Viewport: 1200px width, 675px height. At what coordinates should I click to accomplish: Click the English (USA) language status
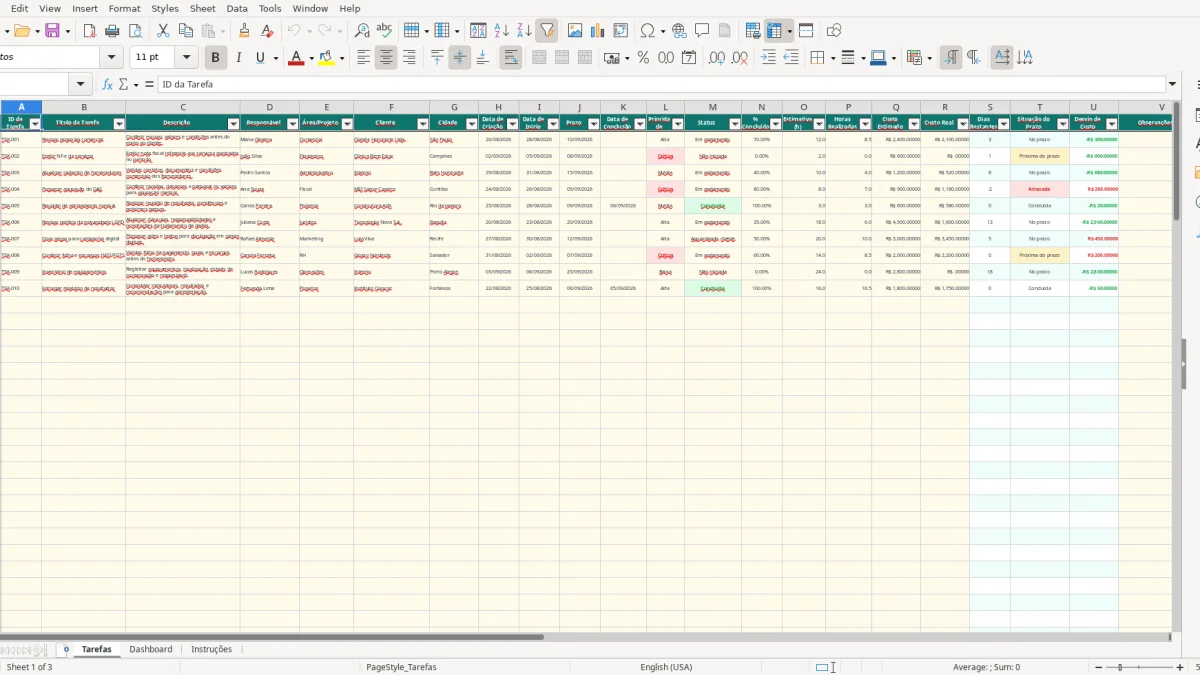(666, 667)
